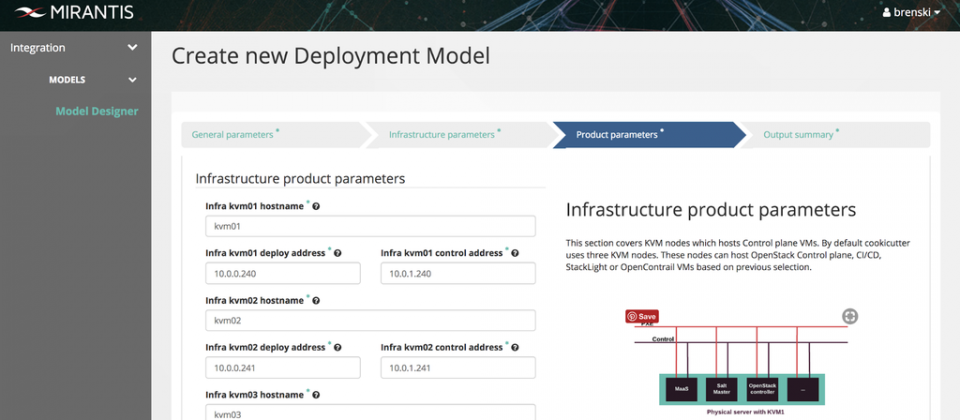The width and height of the screenshot is (960, 420).
Task: Show help for kvm01 deploy address
Action: coord(338,253)
